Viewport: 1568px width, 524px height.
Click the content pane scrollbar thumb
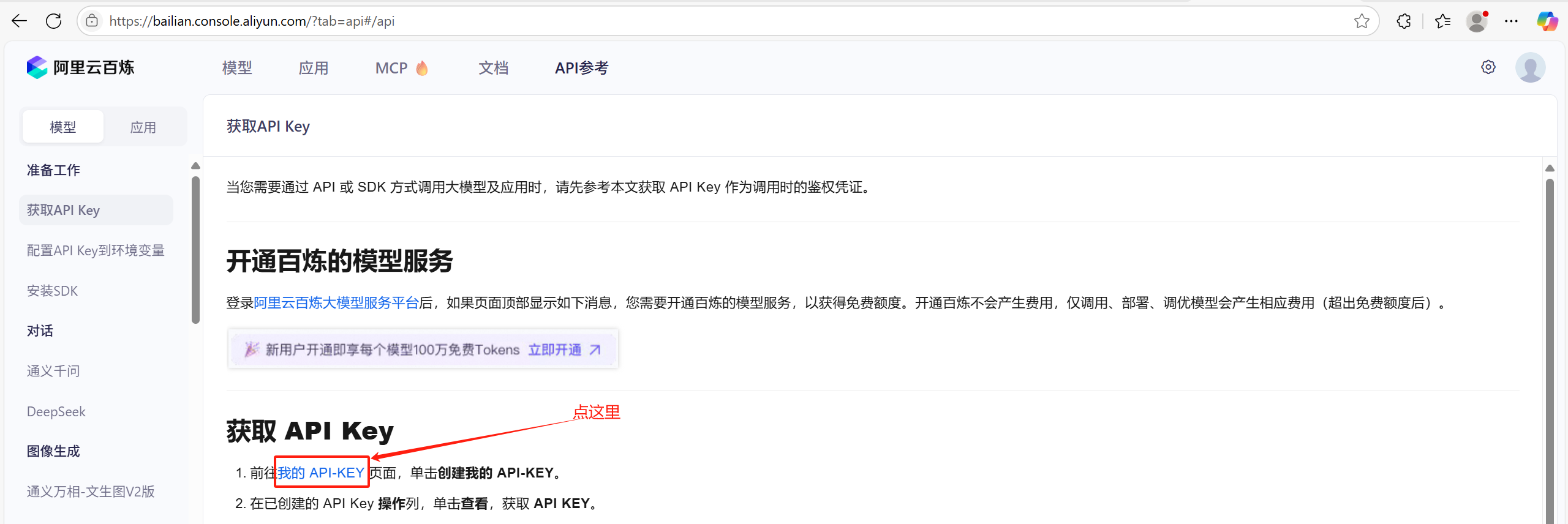[x=1550, y=351]
